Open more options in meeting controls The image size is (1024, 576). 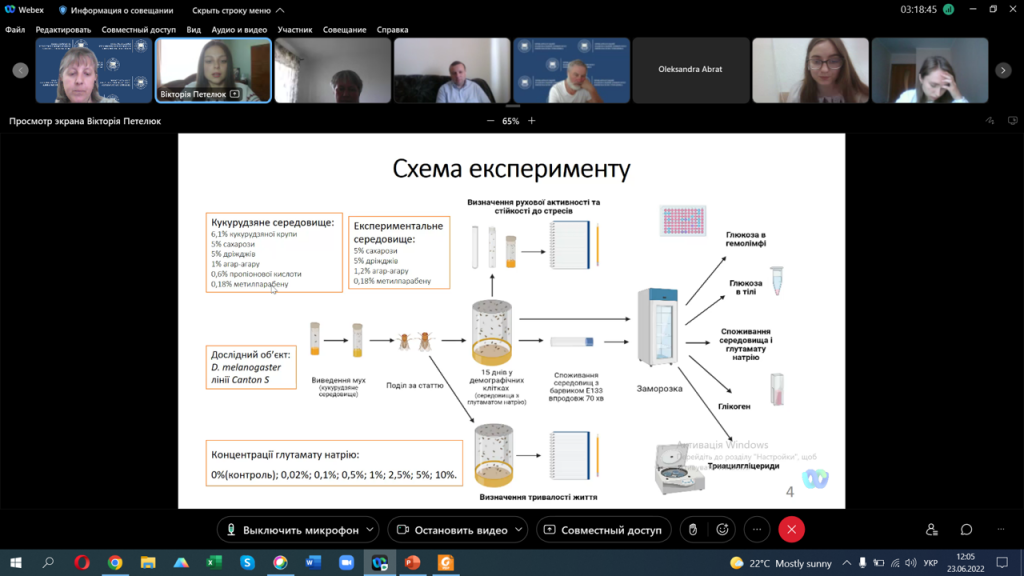(757, 529)
